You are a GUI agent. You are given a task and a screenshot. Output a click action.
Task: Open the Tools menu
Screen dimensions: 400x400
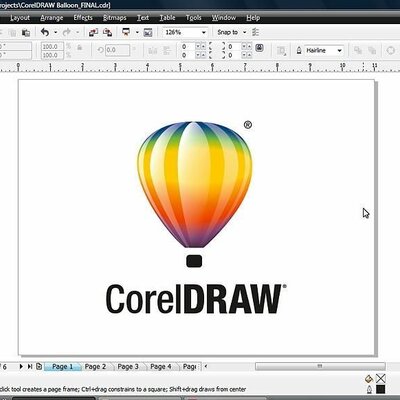(194, 18)
